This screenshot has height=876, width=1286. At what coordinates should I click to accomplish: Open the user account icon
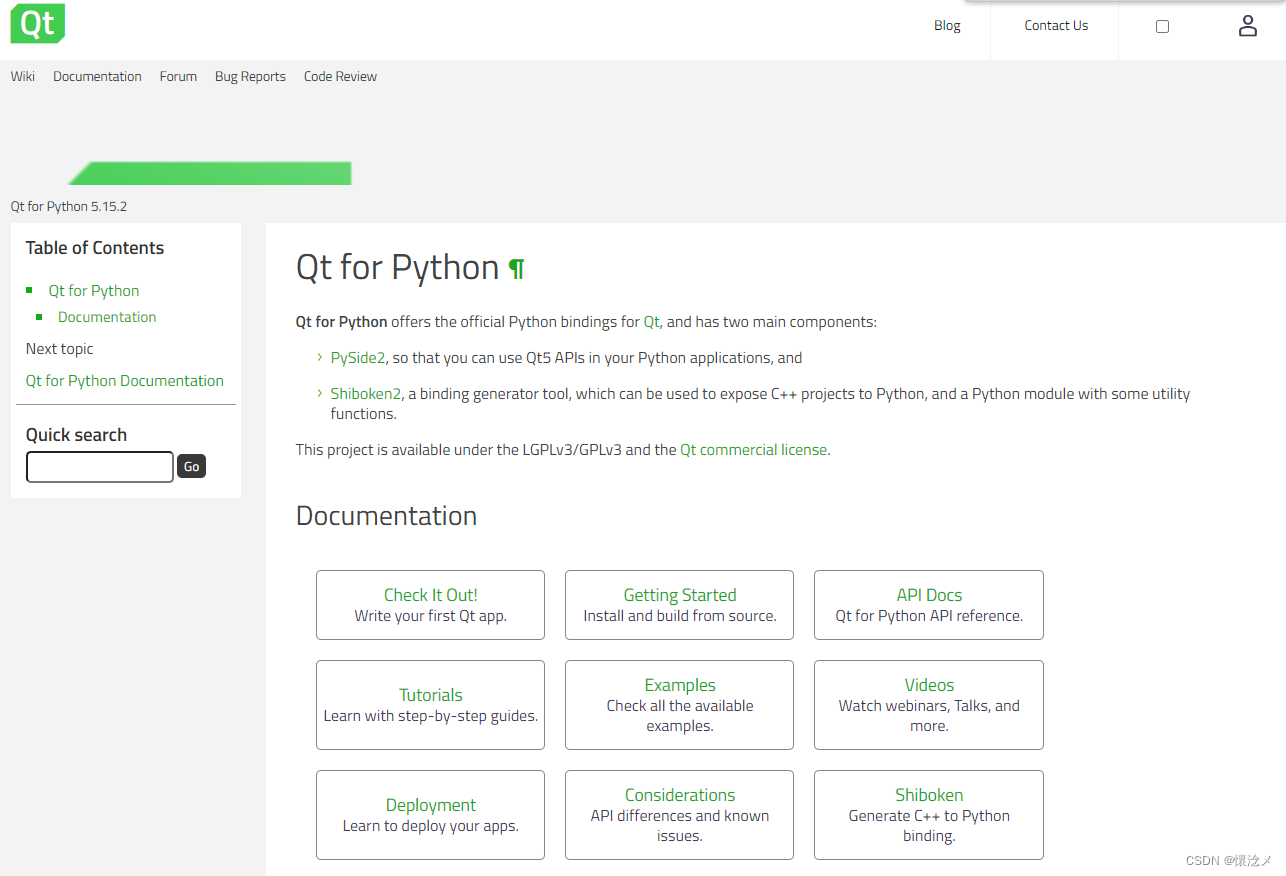coord(1247,26)
